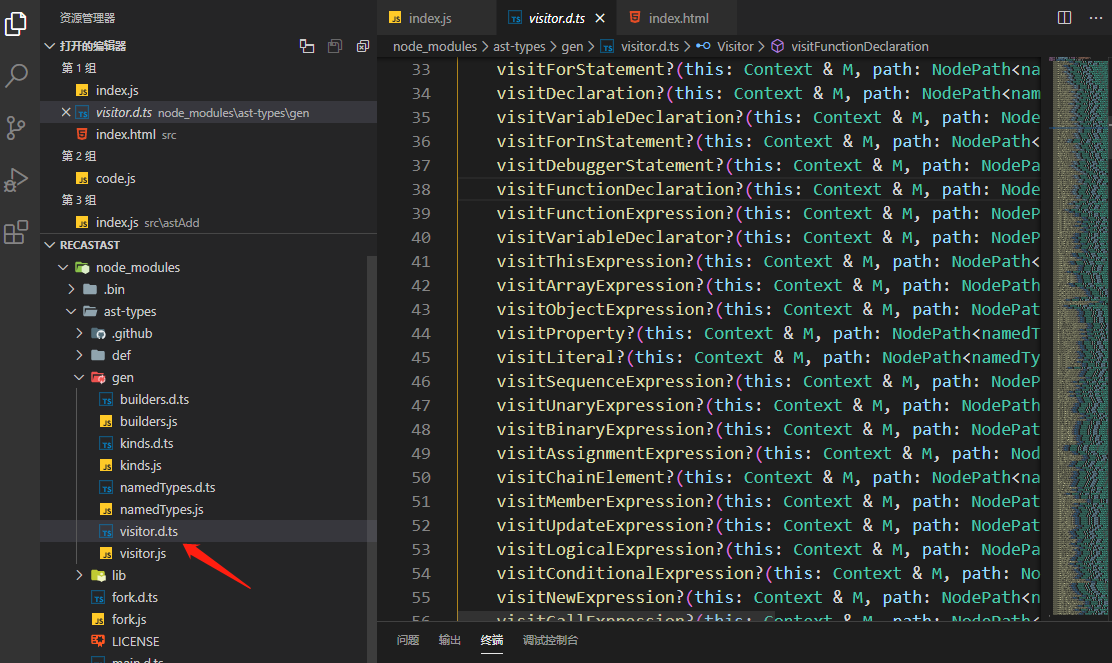Expand the .github folder

pyautogui.click(x=79, y=333)
